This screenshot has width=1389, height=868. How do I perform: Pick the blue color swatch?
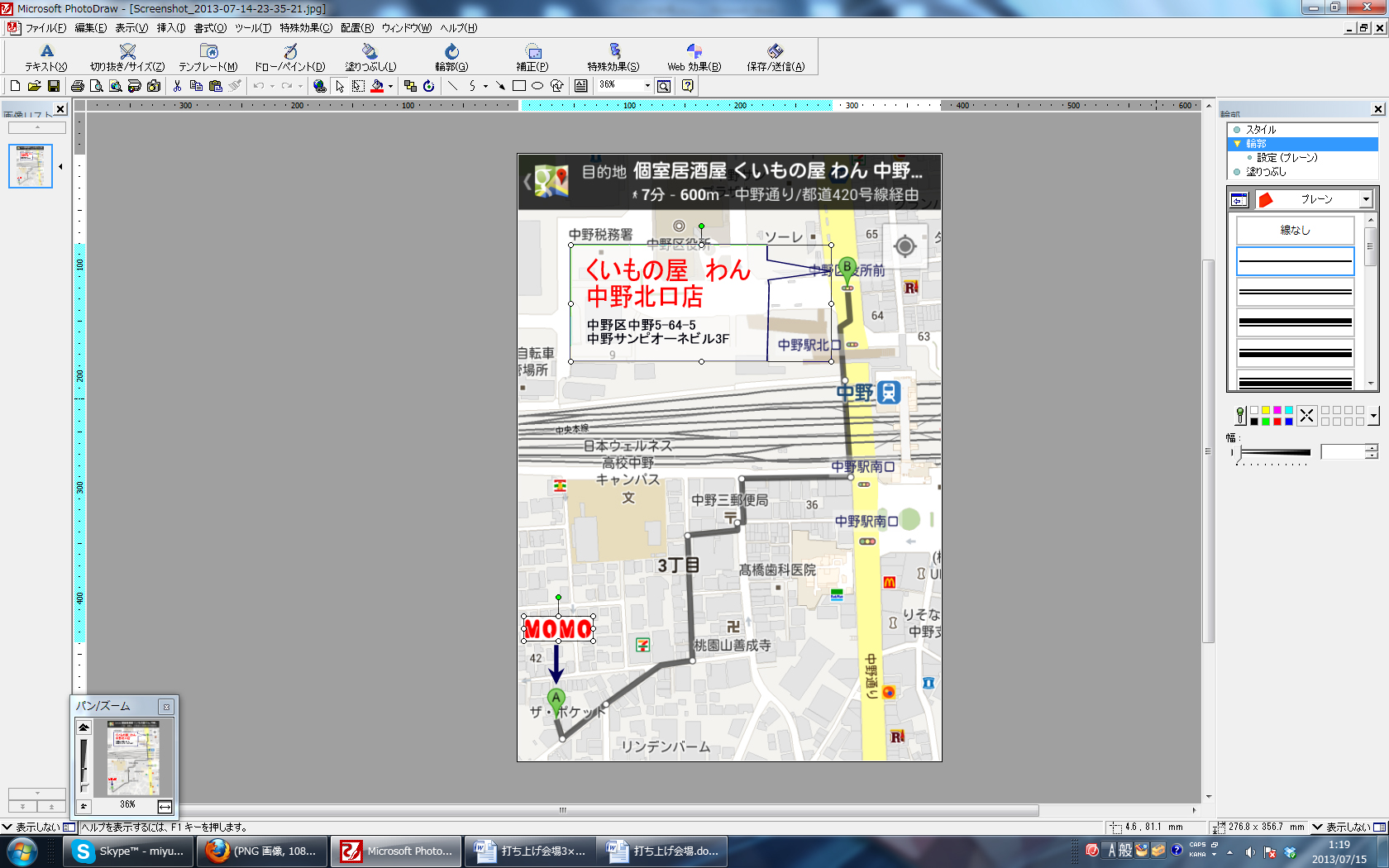coord(1289,422)
